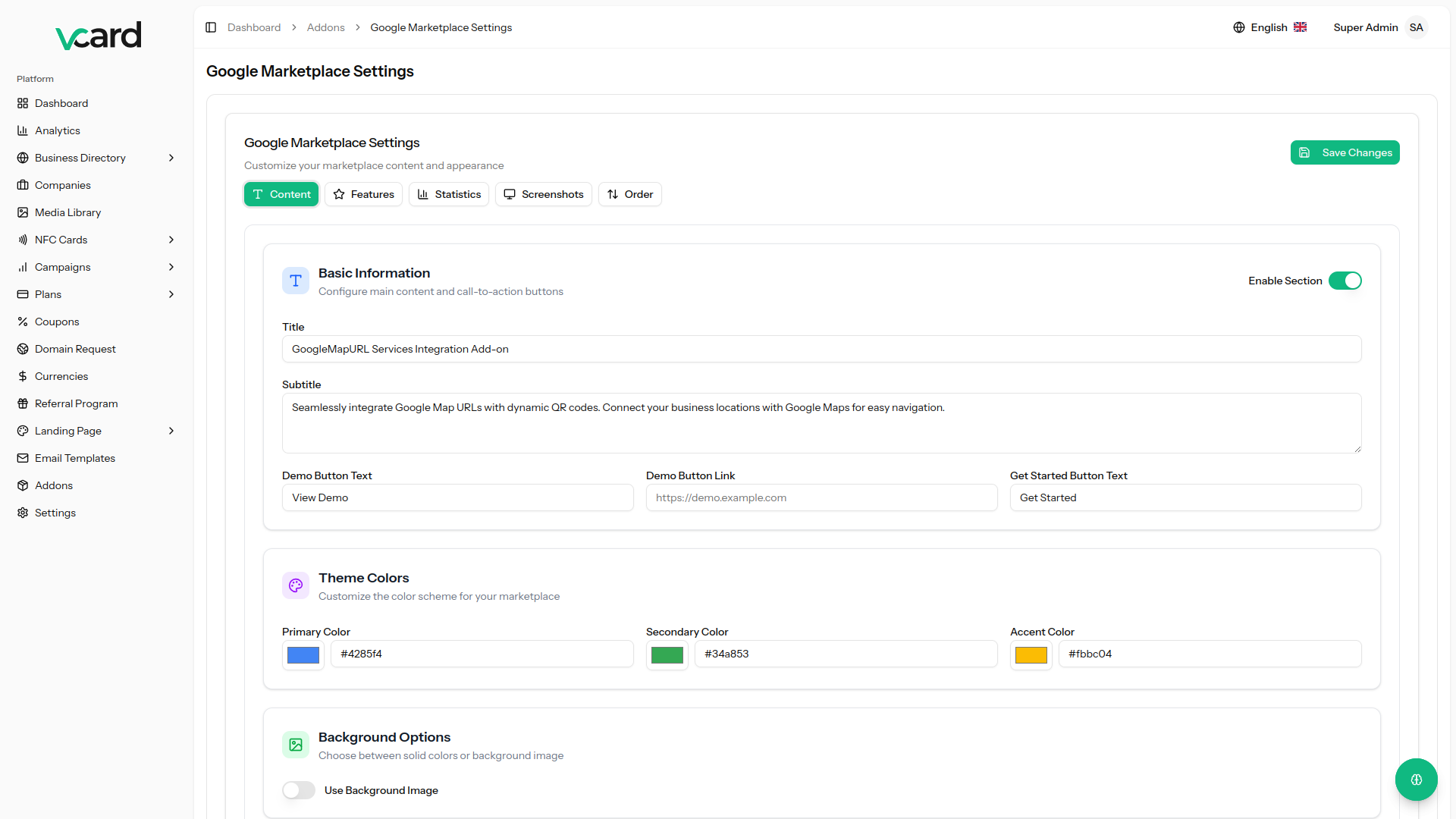This screenshot has height=819, width=1456.
Task: Turn on Use Background Image switch
Action: [299, 790]
